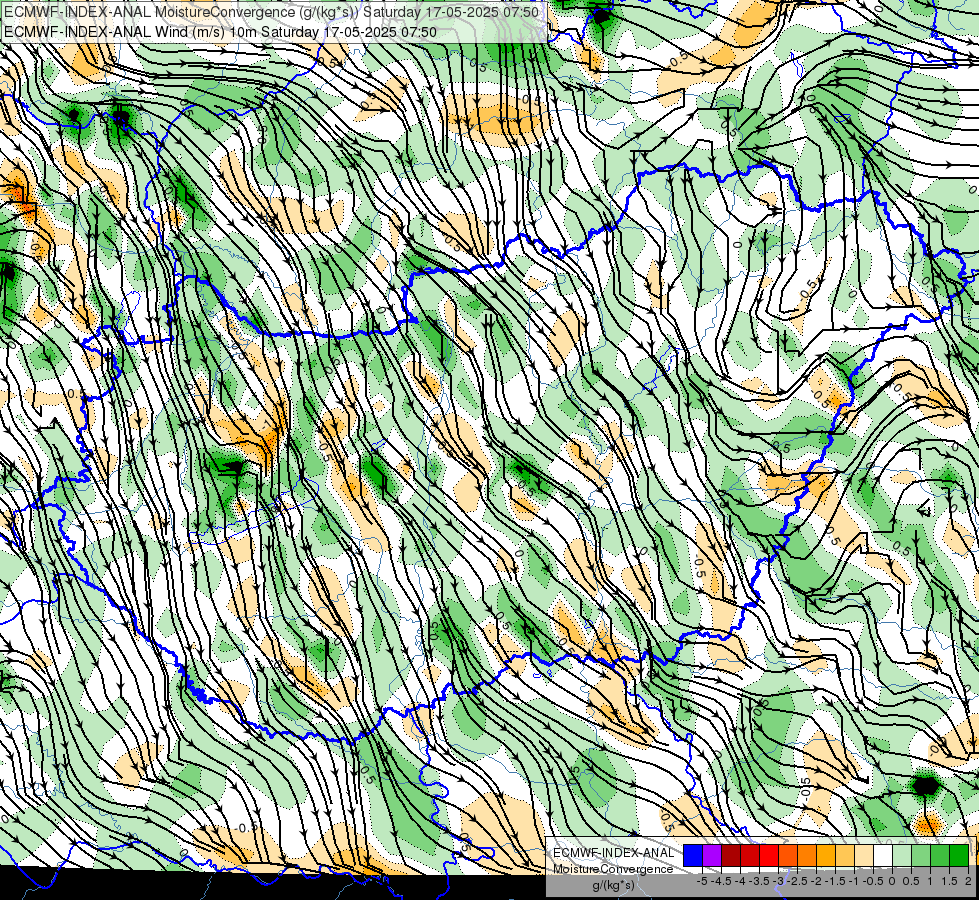Viewport: 979px width, 900px height.
Task: Click the legend tick label -0.5
Action: pyautogui.click(x=873, y=881)
